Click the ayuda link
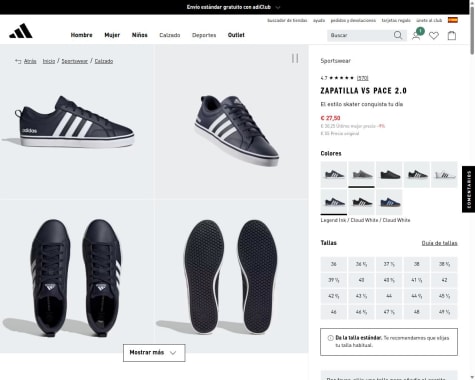 pyautogui.click(x=319, y=20)
